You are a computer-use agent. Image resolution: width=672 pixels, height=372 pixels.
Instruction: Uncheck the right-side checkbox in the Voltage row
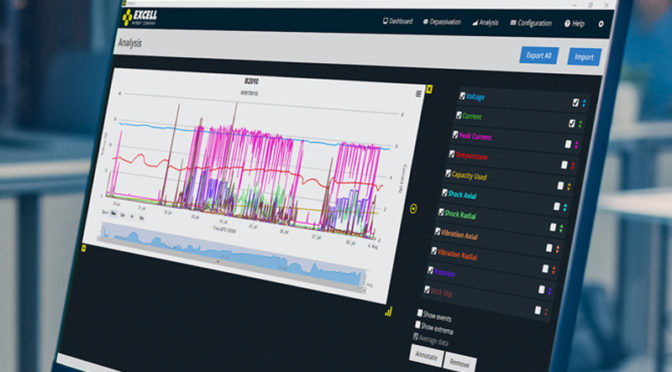point(576,102)
